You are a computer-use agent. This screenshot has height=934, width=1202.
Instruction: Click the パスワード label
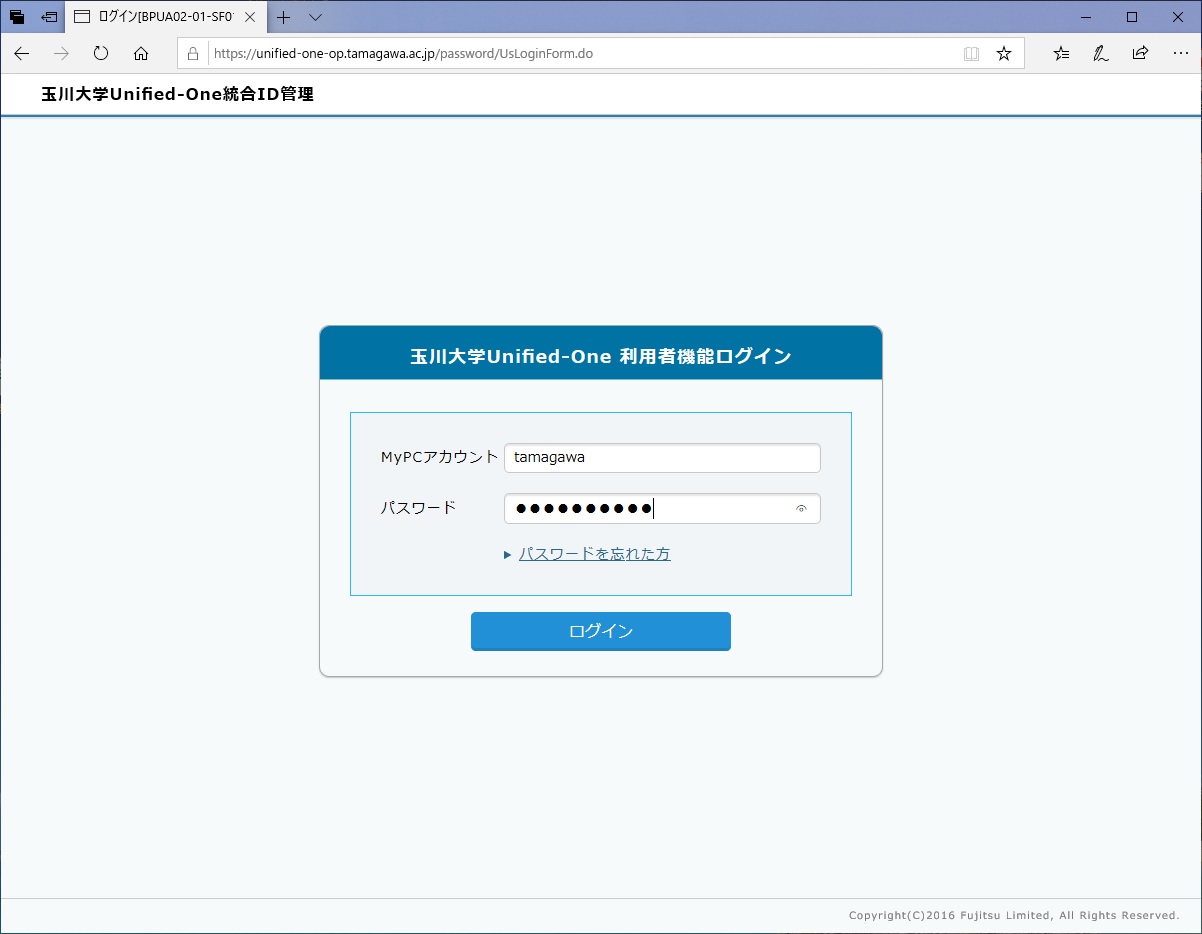(418, 507)
